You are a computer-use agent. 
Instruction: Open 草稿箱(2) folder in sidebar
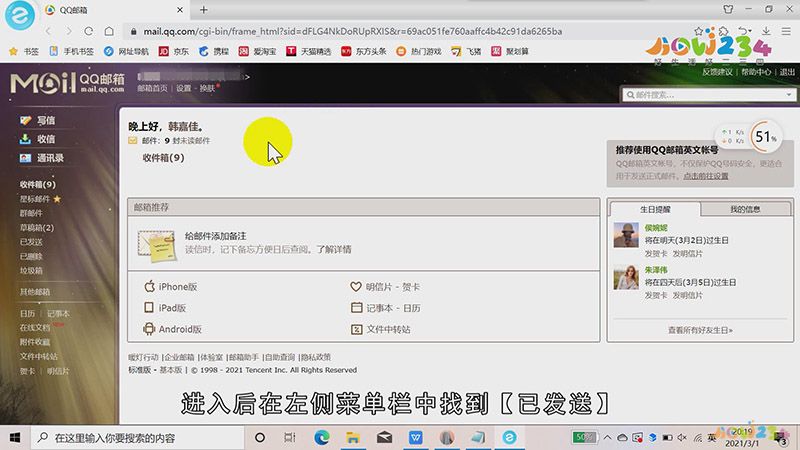37,228
